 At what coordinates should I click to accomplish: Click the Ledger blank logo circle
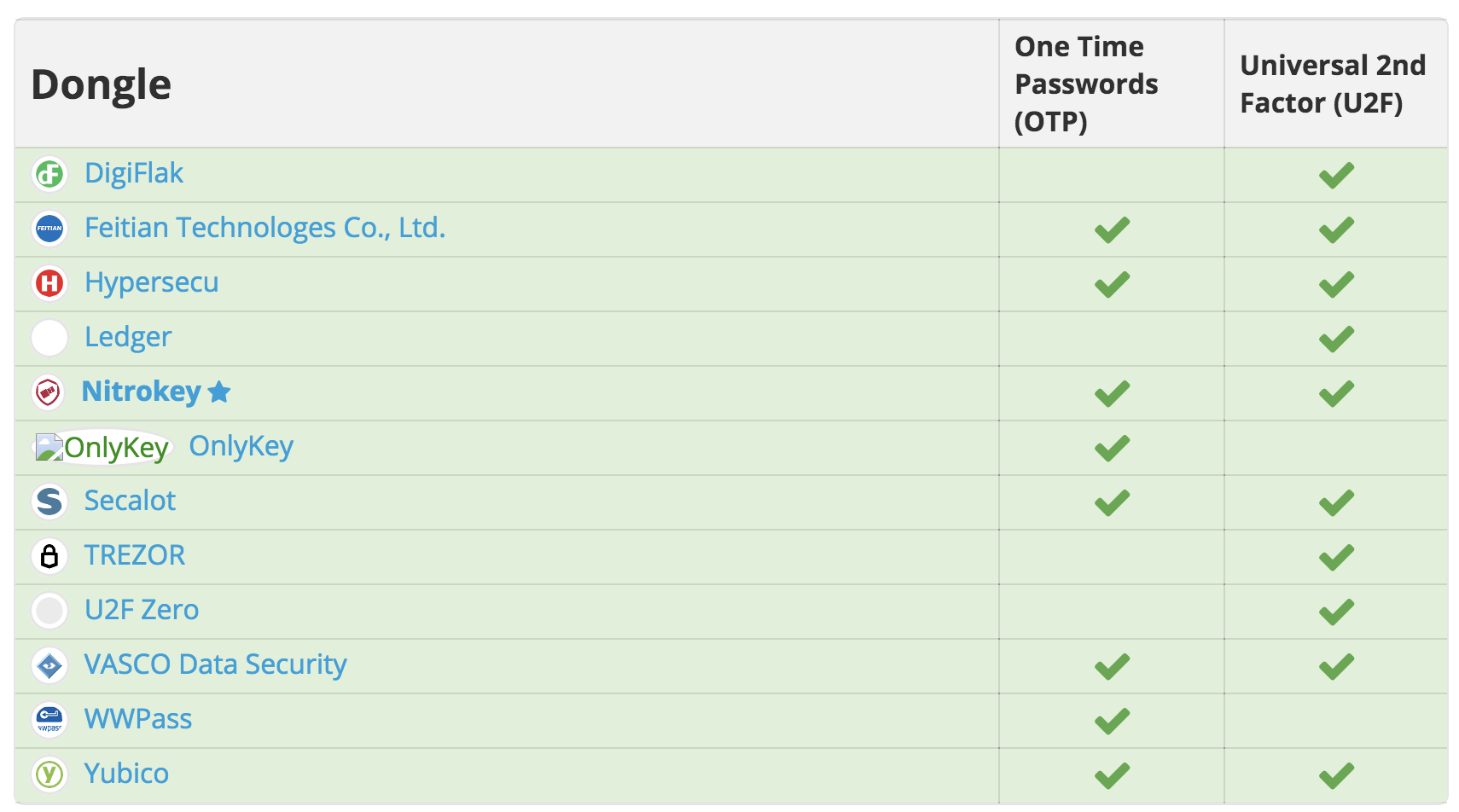point(49,338)
